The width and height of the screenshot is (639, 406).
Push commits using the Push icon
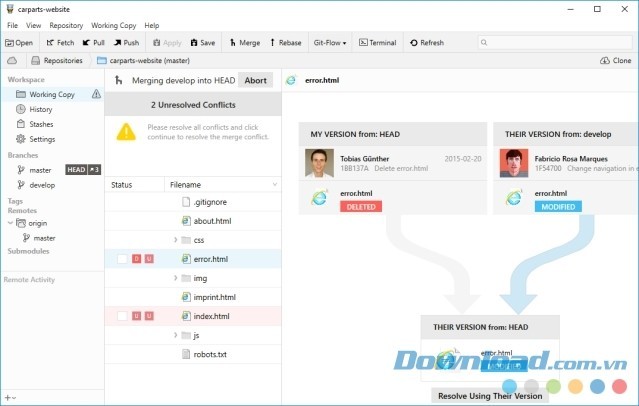pyautogui.click(x=117, y=43)
